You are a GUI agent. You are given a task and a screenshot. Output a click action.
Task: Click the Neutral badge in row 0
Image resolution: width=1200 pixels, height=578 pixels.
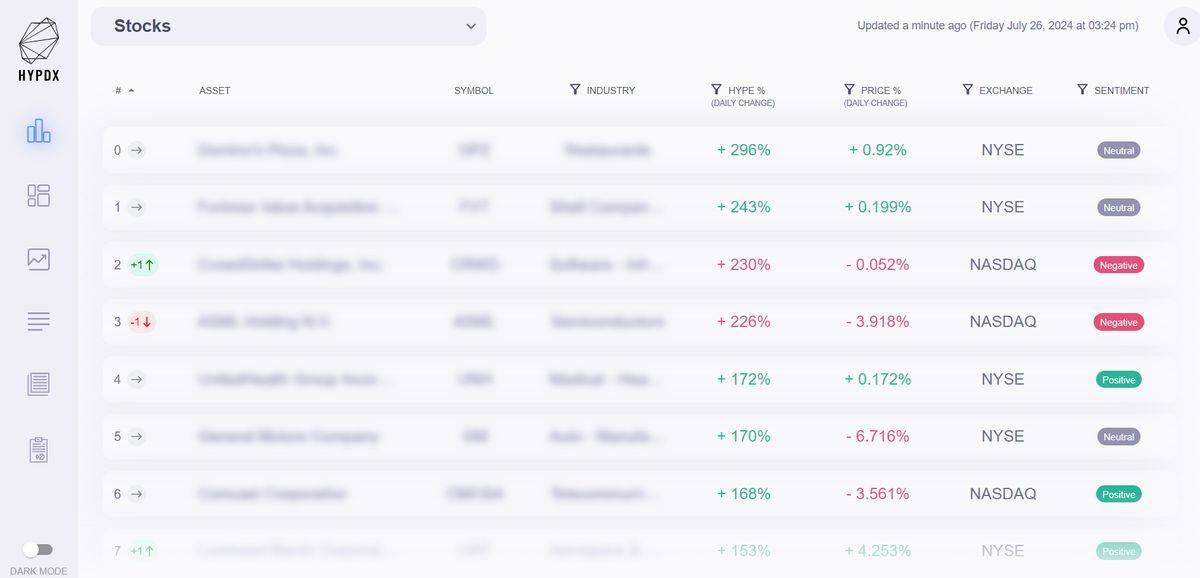(x=1119, y=150)
